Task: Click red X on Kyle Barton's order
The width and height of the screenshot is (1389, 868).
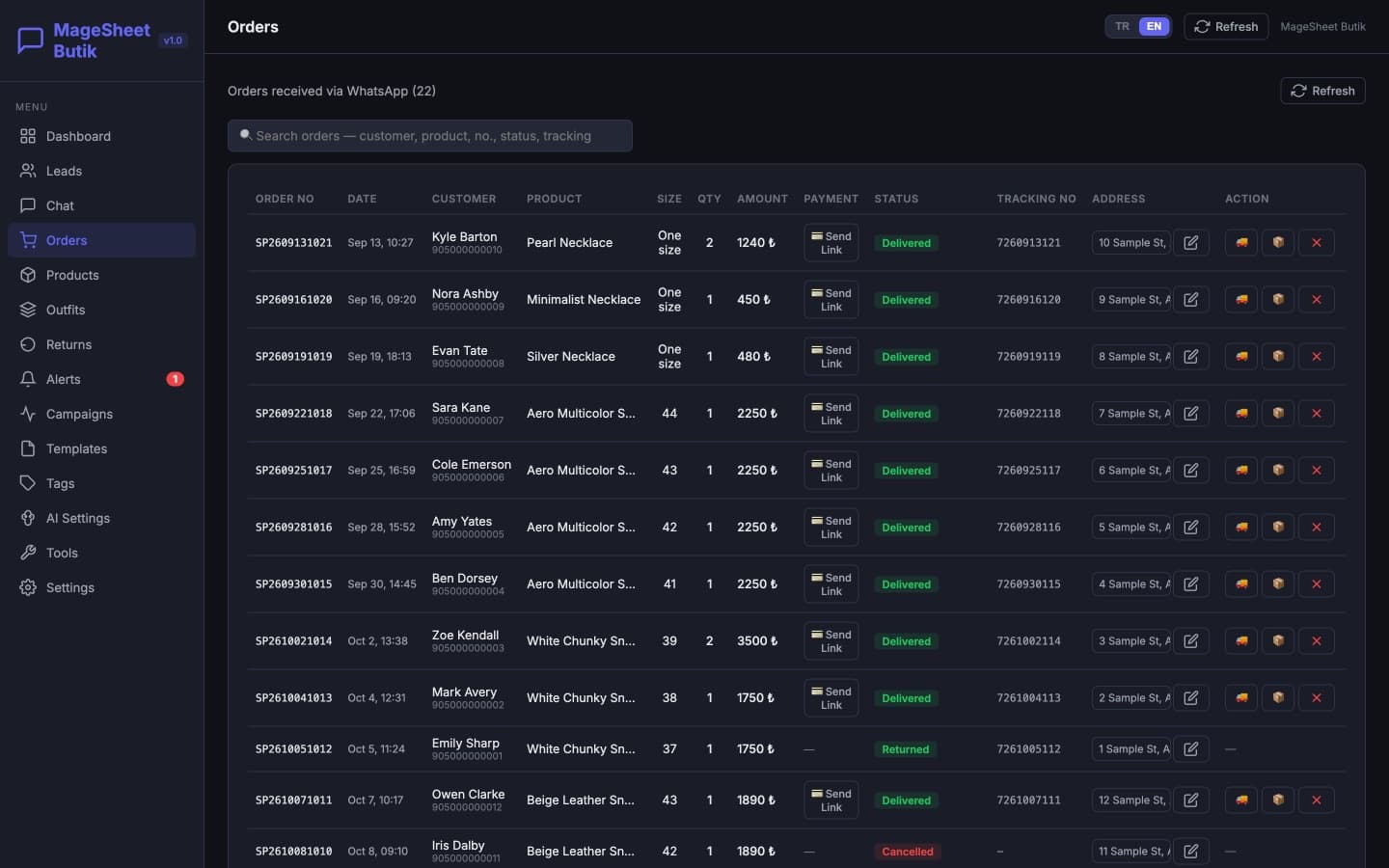Action: point(1316,243)
